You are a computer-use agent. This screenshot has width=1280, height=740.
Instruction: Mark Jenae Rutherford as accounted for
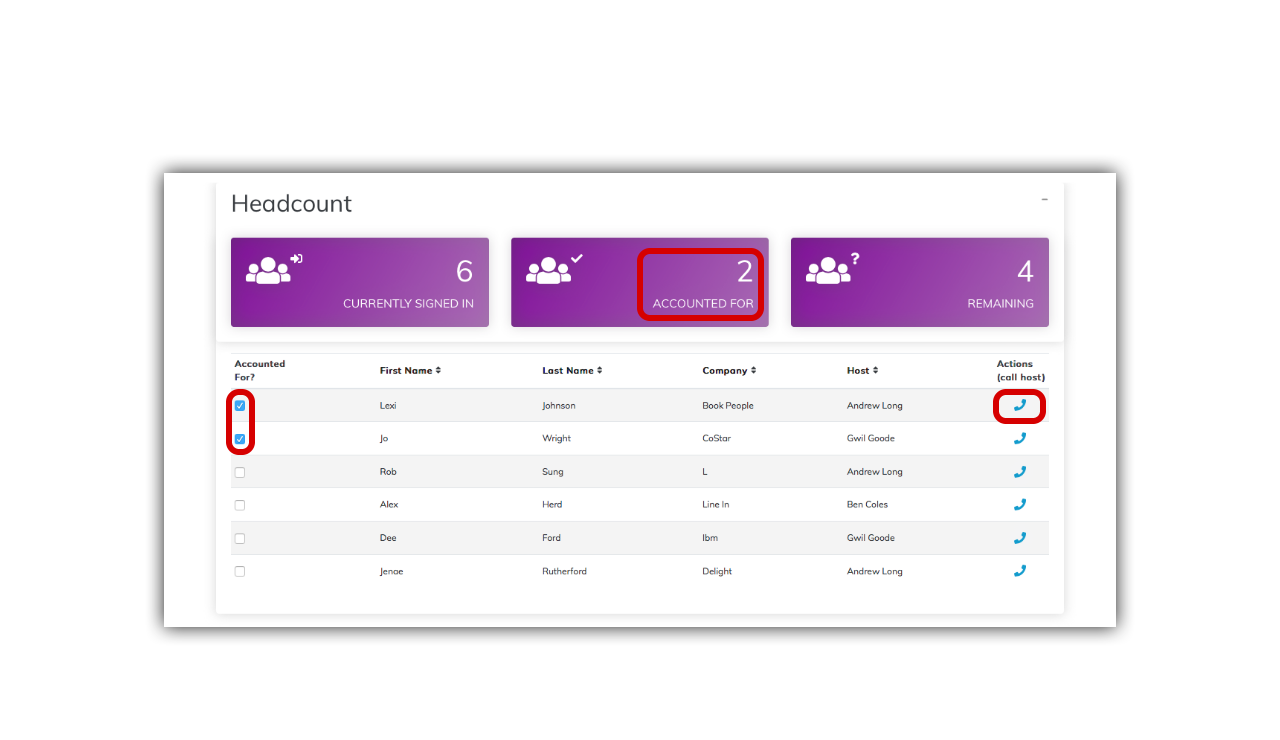click(x=240, y=571)
